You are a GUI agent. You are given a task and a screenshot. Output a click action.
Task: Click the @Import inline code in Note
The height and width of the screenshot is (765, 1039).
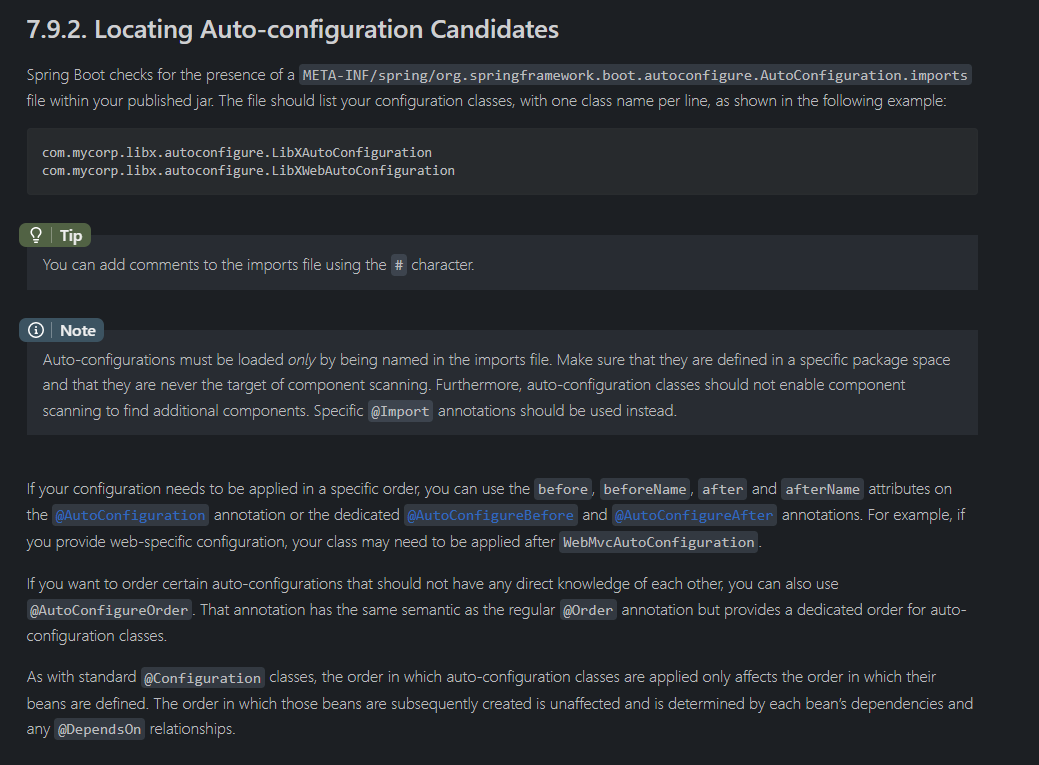pyautogui.click(x=400, y=412)
